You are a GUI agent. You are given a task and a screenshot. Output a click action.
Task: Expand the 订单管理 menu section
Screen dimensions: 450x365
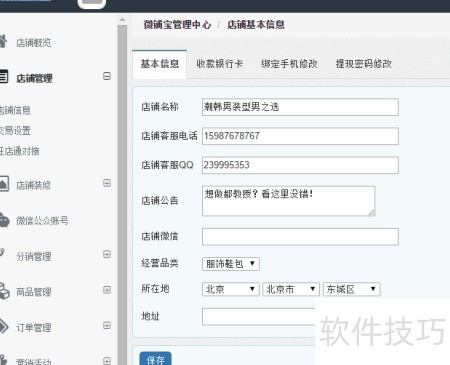107,326
